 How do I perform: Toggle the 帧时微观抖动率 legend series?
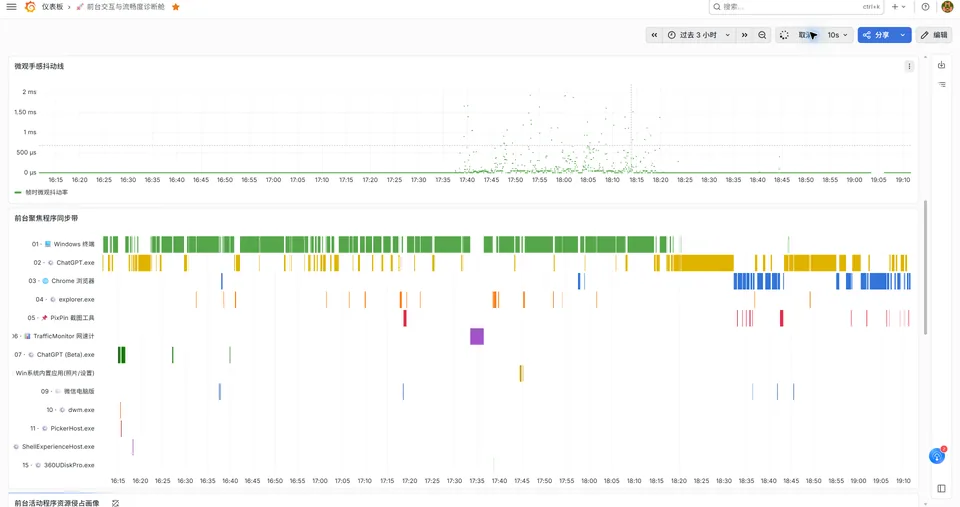point(47,192)
